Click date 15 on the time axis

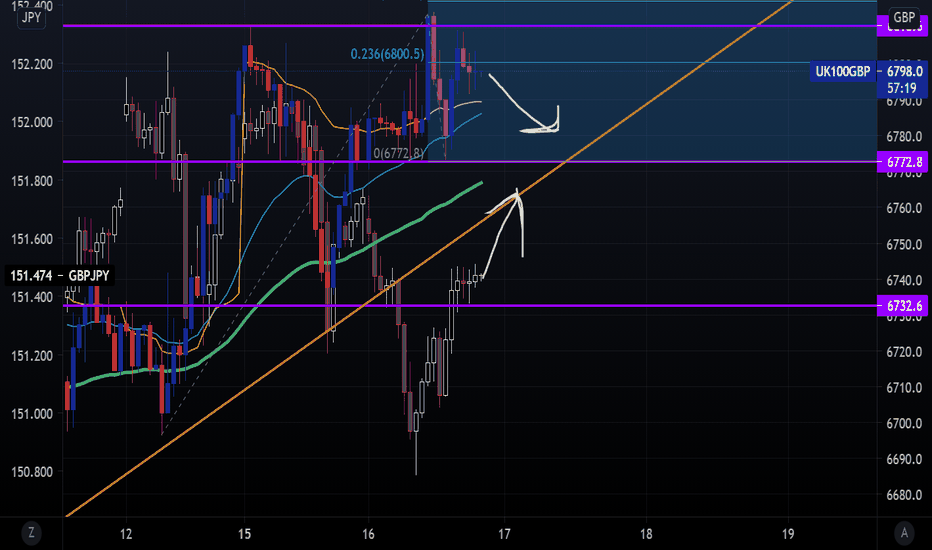click(244, 534)
